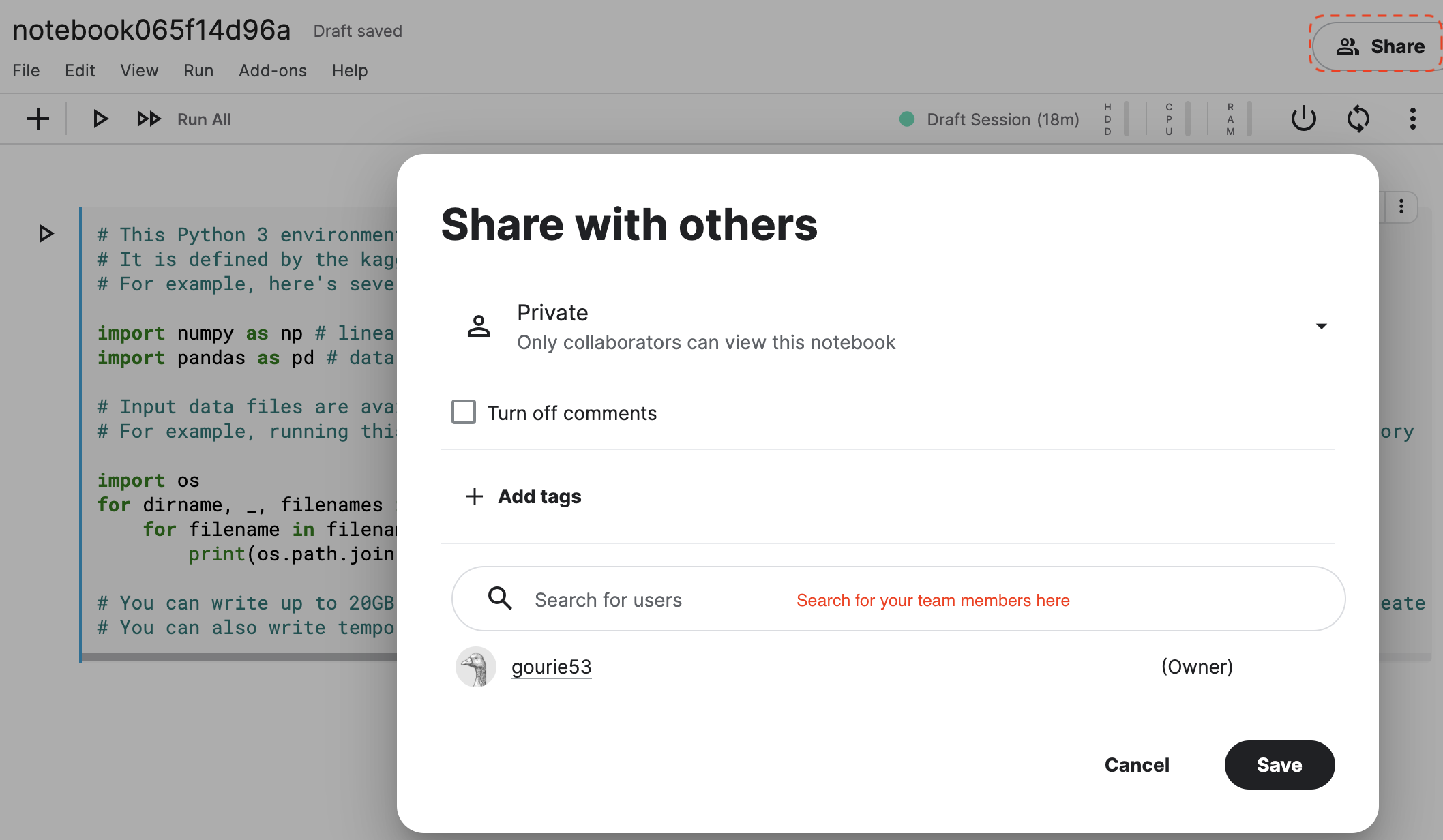Click Search for your team members here
This screenshot has width=1443, height=840.
[933, 599]
